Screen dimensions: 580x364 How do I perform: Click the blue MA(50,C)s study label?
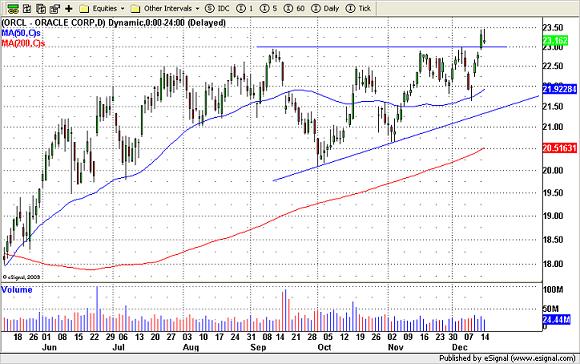pos(21,33)
